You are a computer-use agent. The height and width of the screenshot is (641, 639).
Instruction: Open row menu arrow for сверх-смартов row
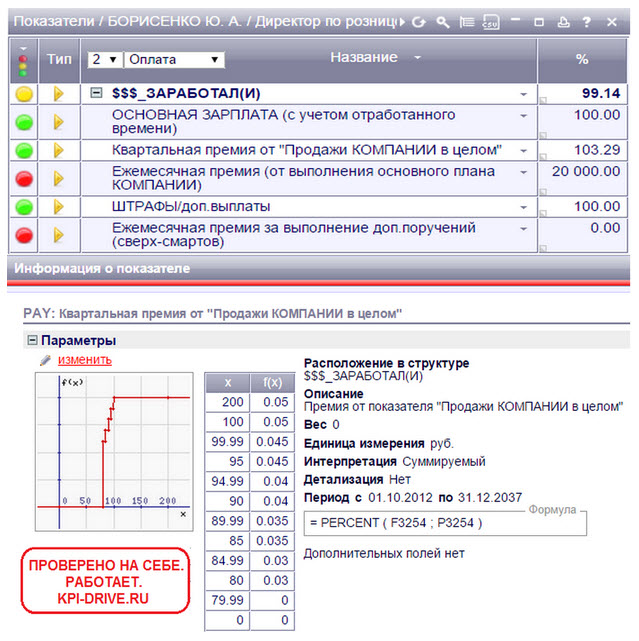[523, 229]
